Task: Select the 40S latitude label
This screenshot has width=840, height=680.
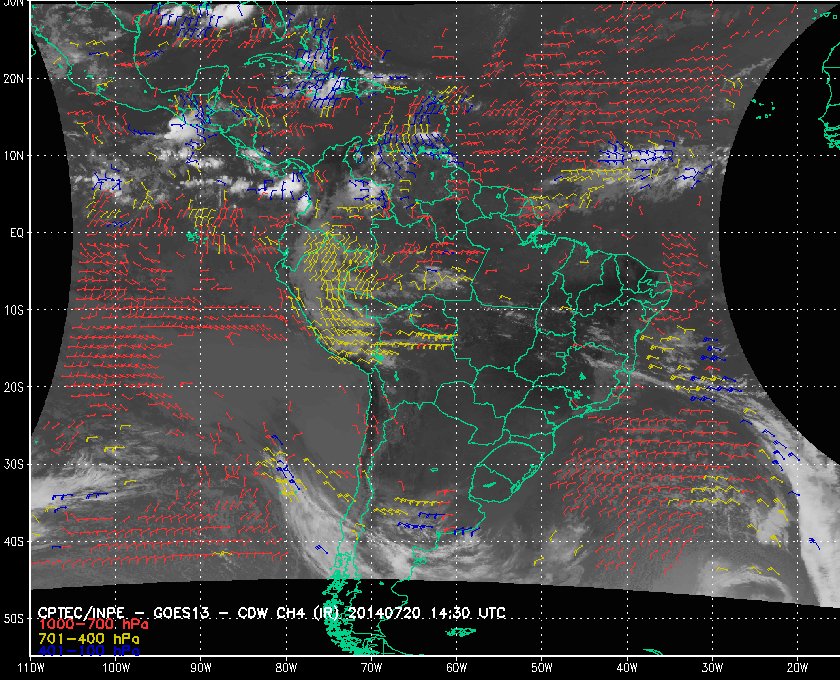Action: tap(13, 541)
